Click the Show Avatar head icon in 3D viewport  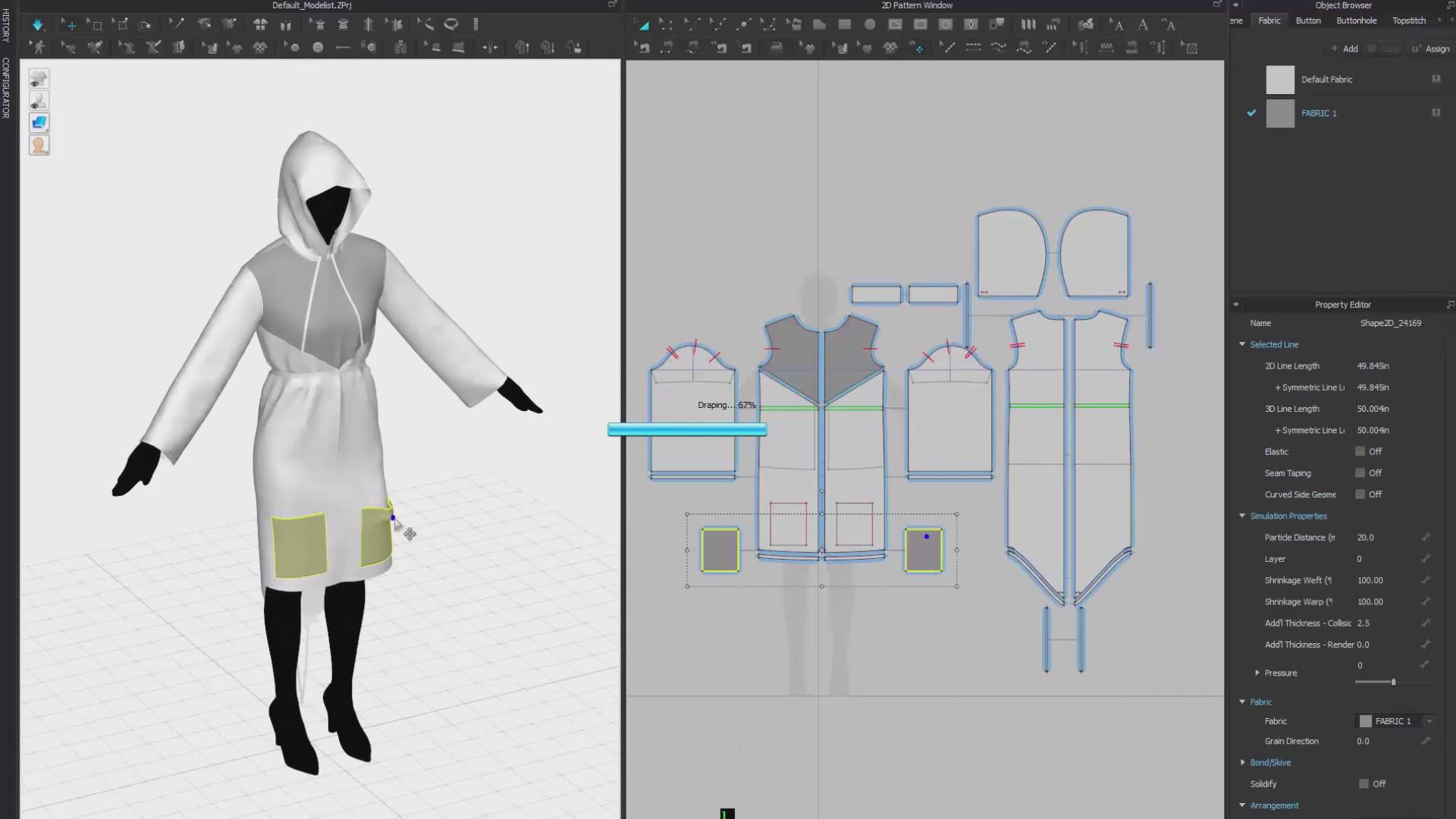point(39,145)
